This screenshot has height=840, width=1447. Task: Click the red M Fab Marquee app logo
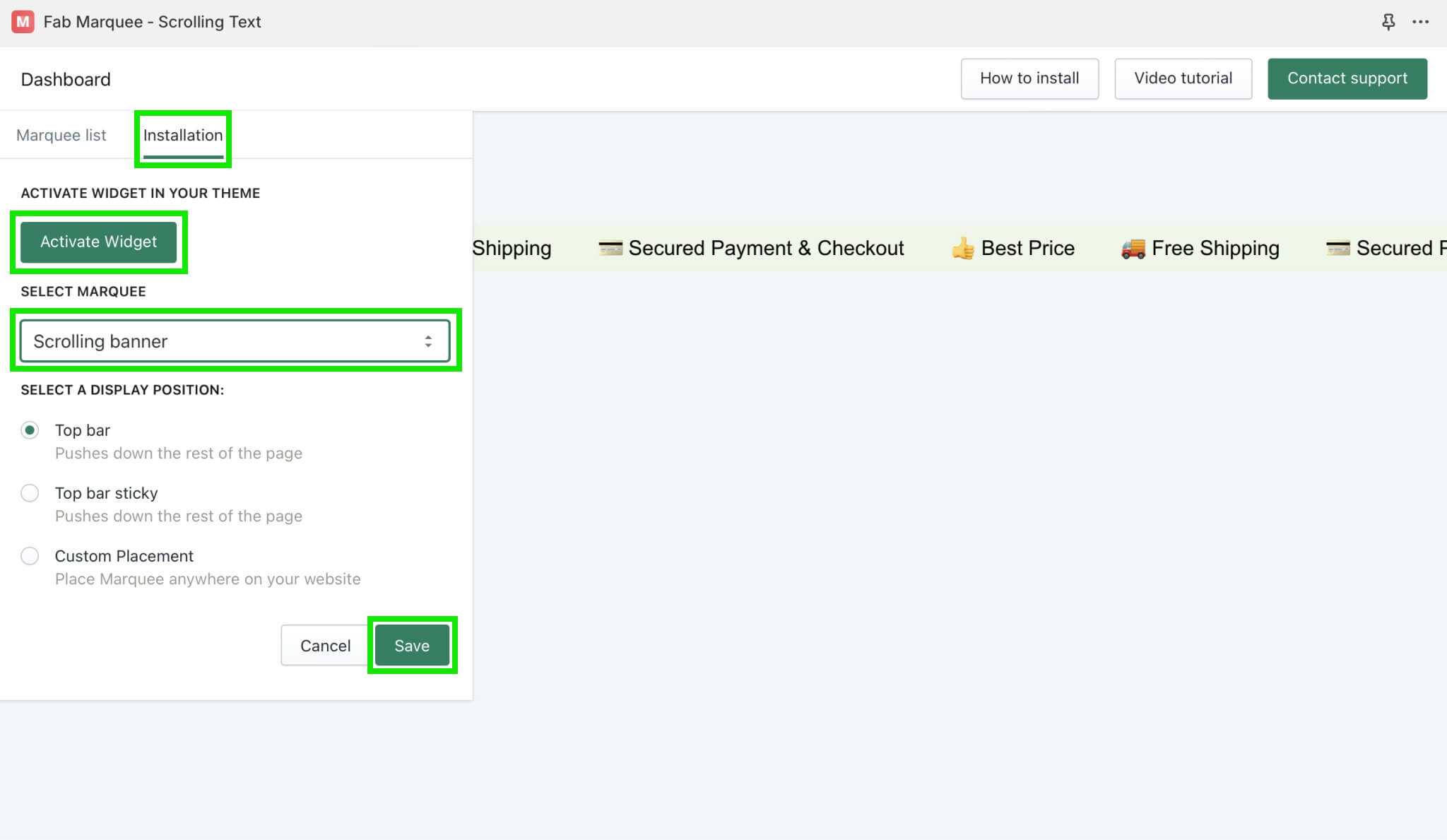(x=24, y=22)
